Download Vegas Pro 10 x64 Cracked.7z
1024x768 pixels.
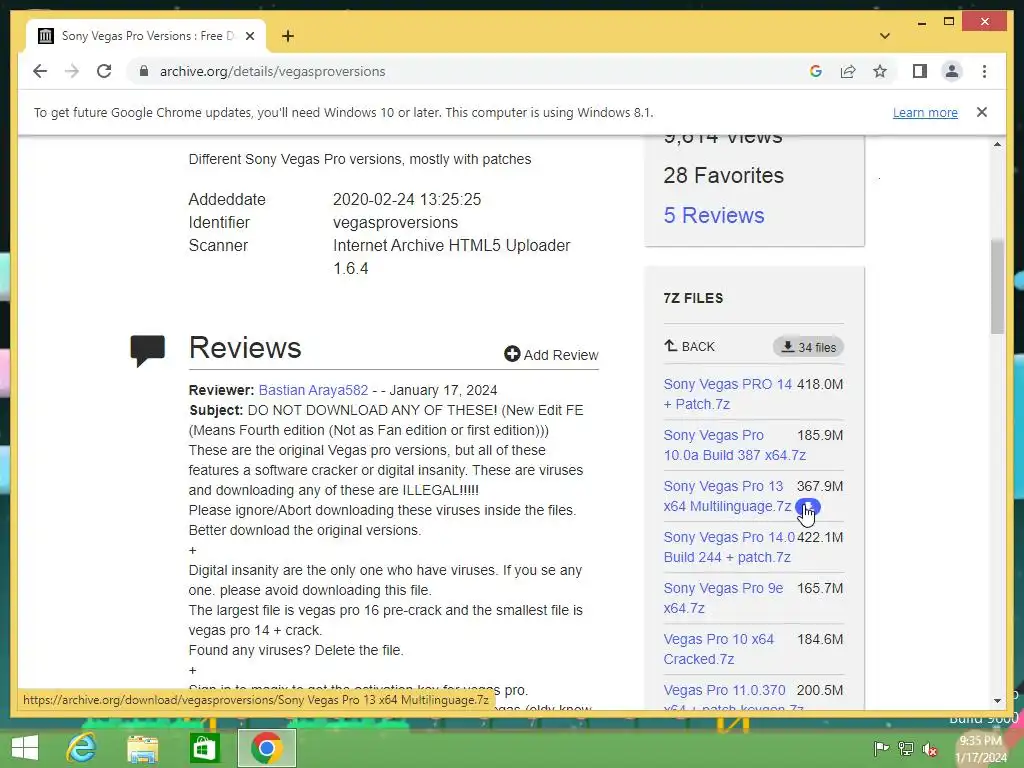718,648
